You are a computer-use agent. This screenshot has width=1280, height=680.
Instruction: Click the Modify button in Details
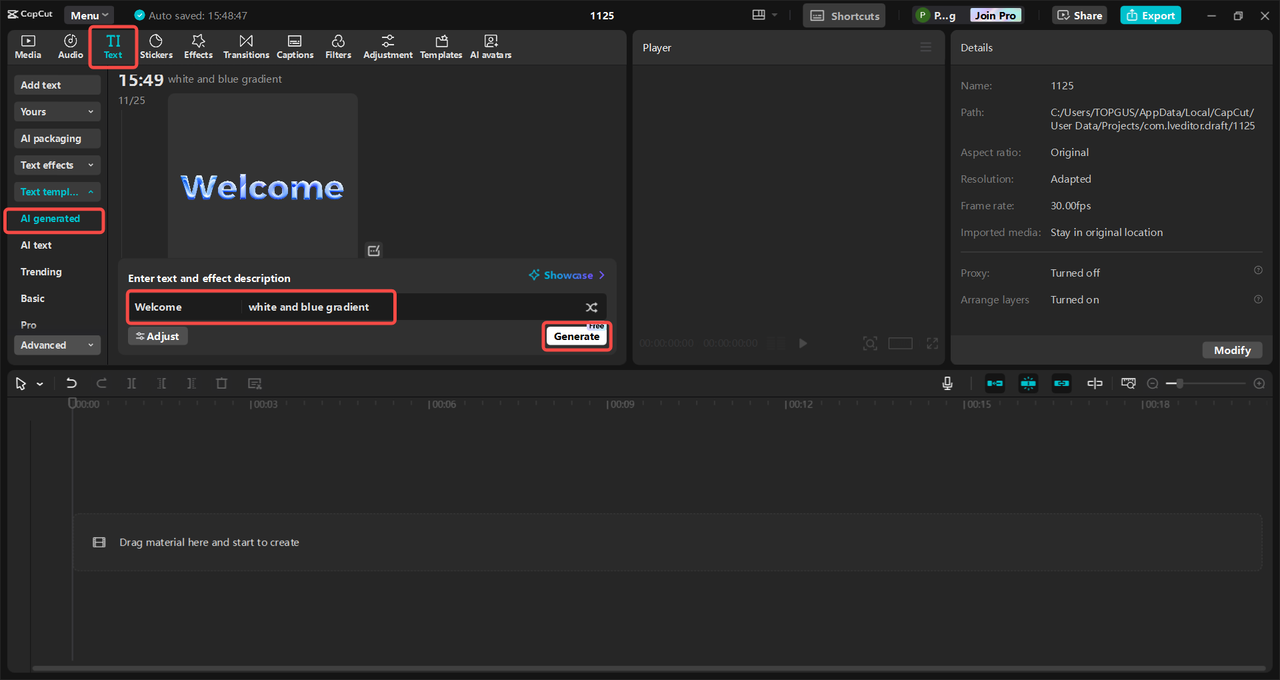1232,350
